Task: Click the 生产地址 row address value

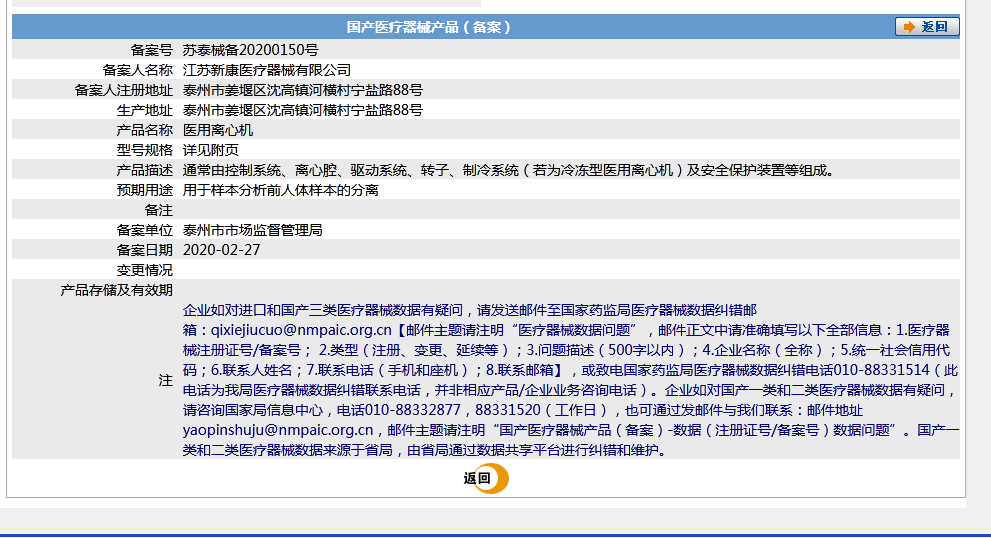Action: coord(303,110)
